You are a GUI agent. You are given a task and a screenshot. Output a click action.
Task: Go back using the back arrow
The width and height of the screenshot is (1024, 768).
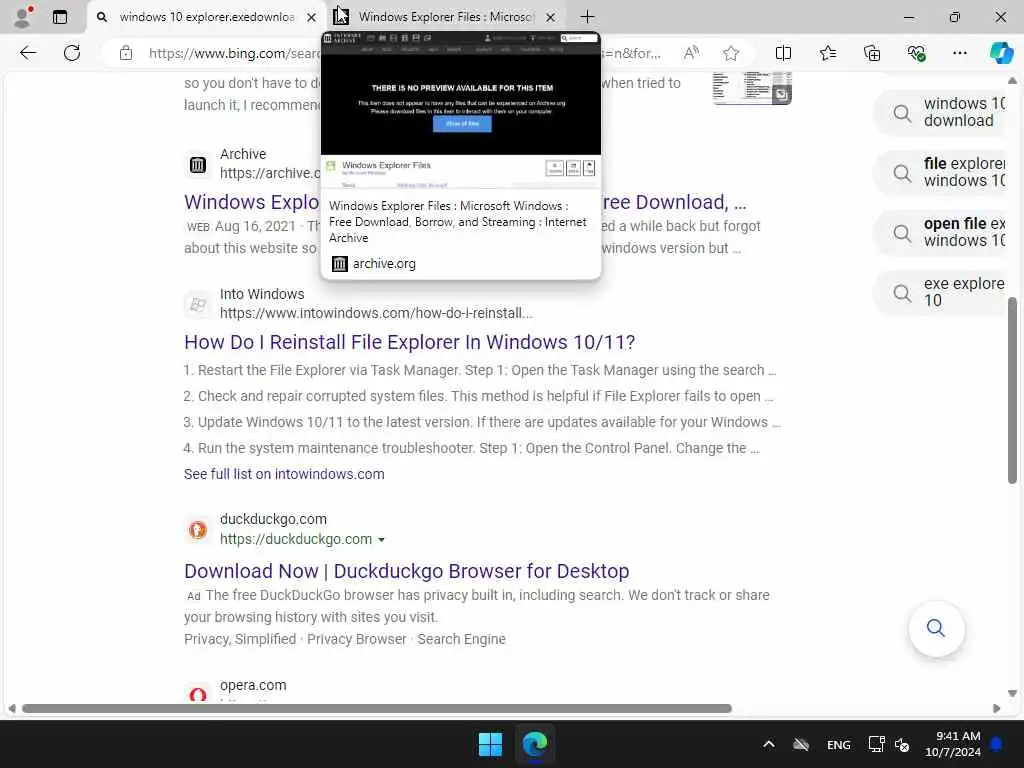27,53
